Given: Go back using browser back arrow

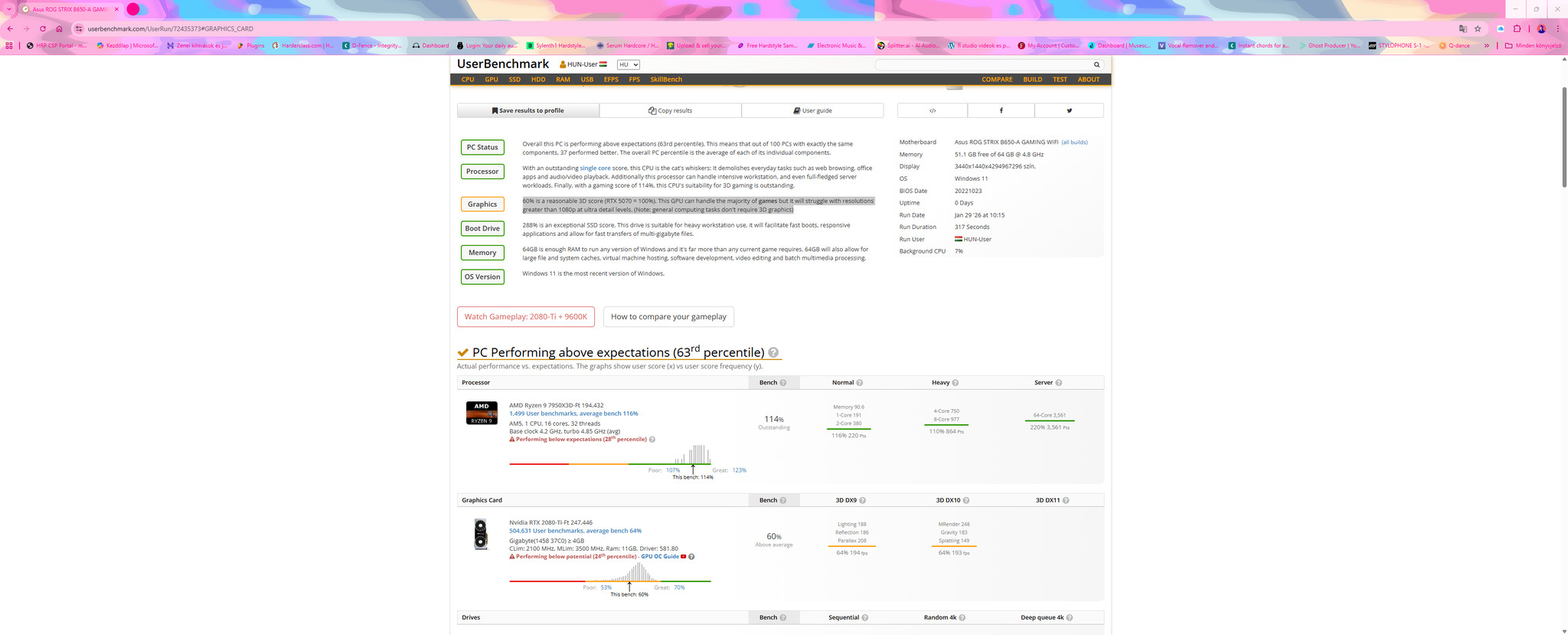Looking at the screenshot, I should point(10,28).
